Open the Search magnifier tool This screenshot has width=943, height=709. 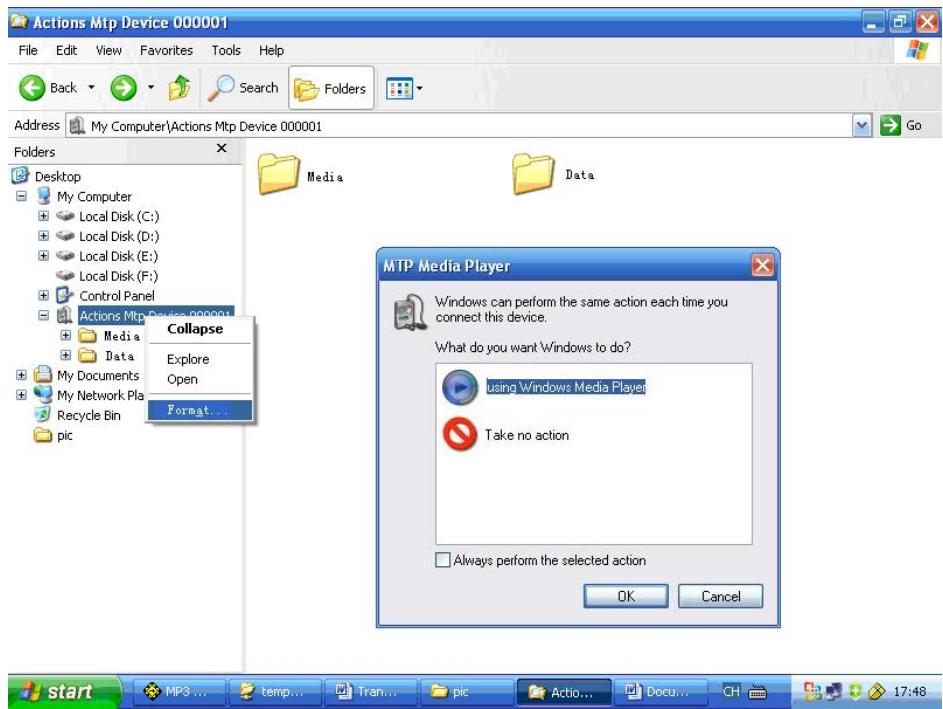pyautogui.click(x=223, y=88)
